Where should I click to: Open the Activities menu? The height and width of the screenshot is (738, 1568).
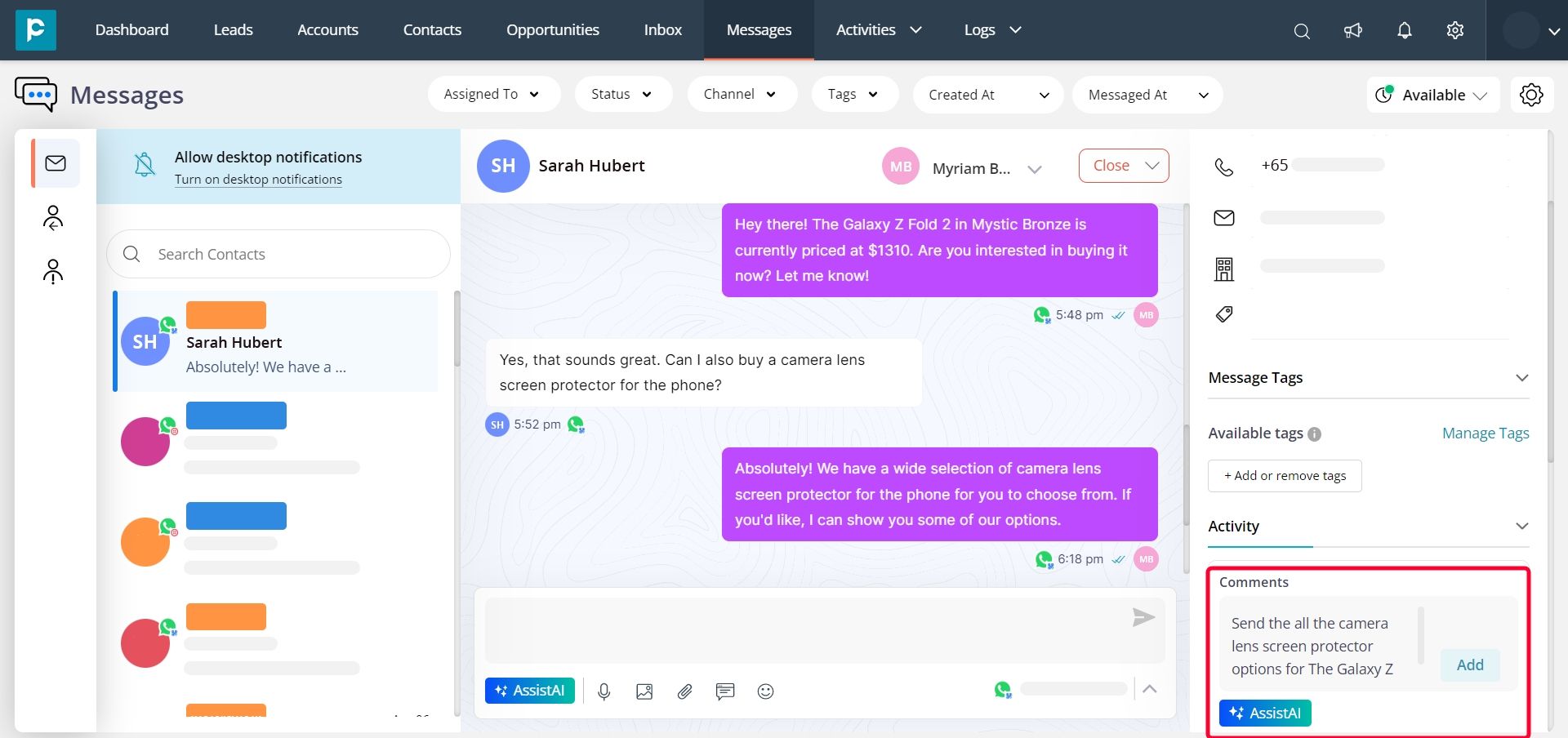coord(879,30)
